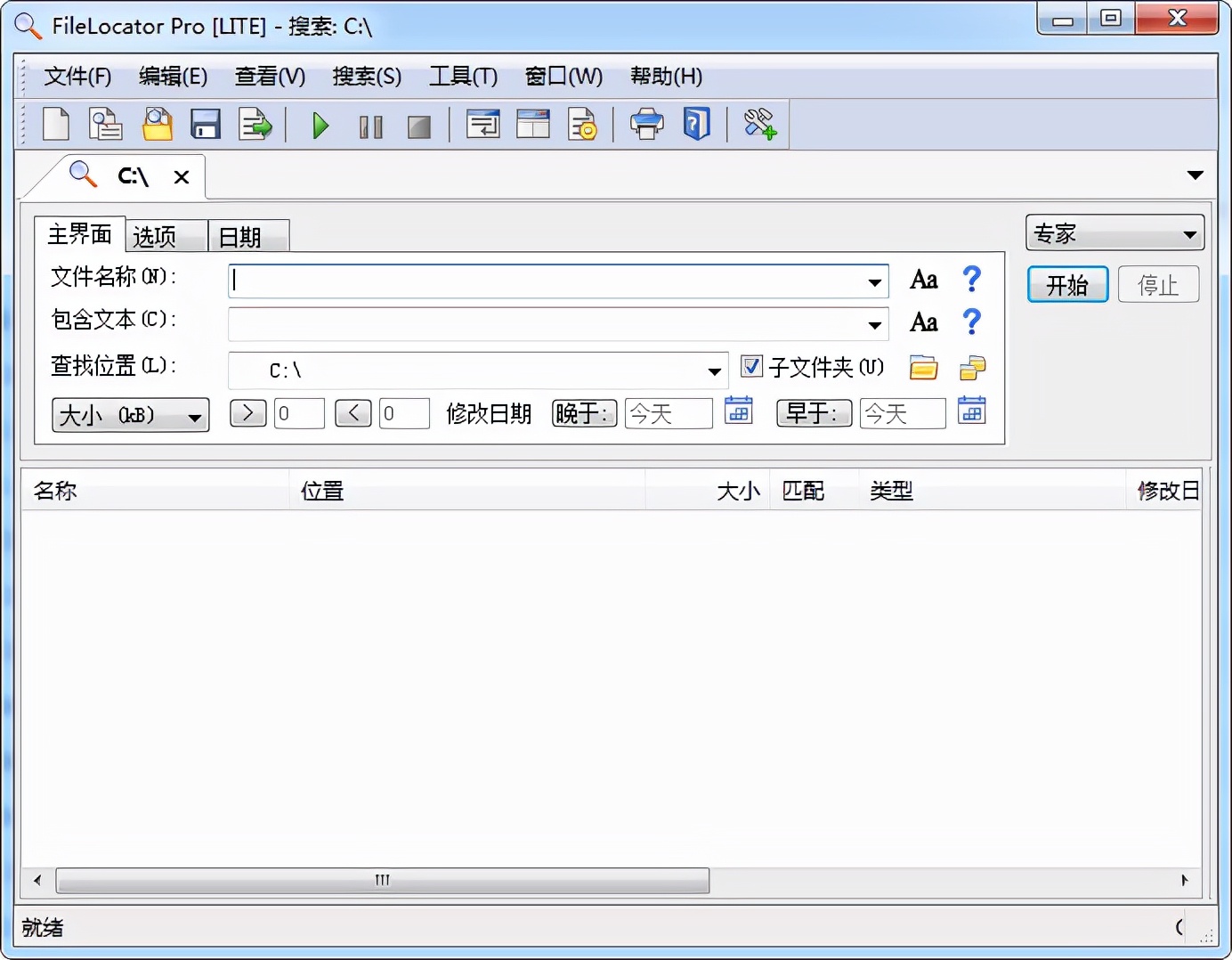Click the 今天 date field after 晚于
This screenshot has height=960, width=1232.
pyautogui.click(x=669, y=413)
